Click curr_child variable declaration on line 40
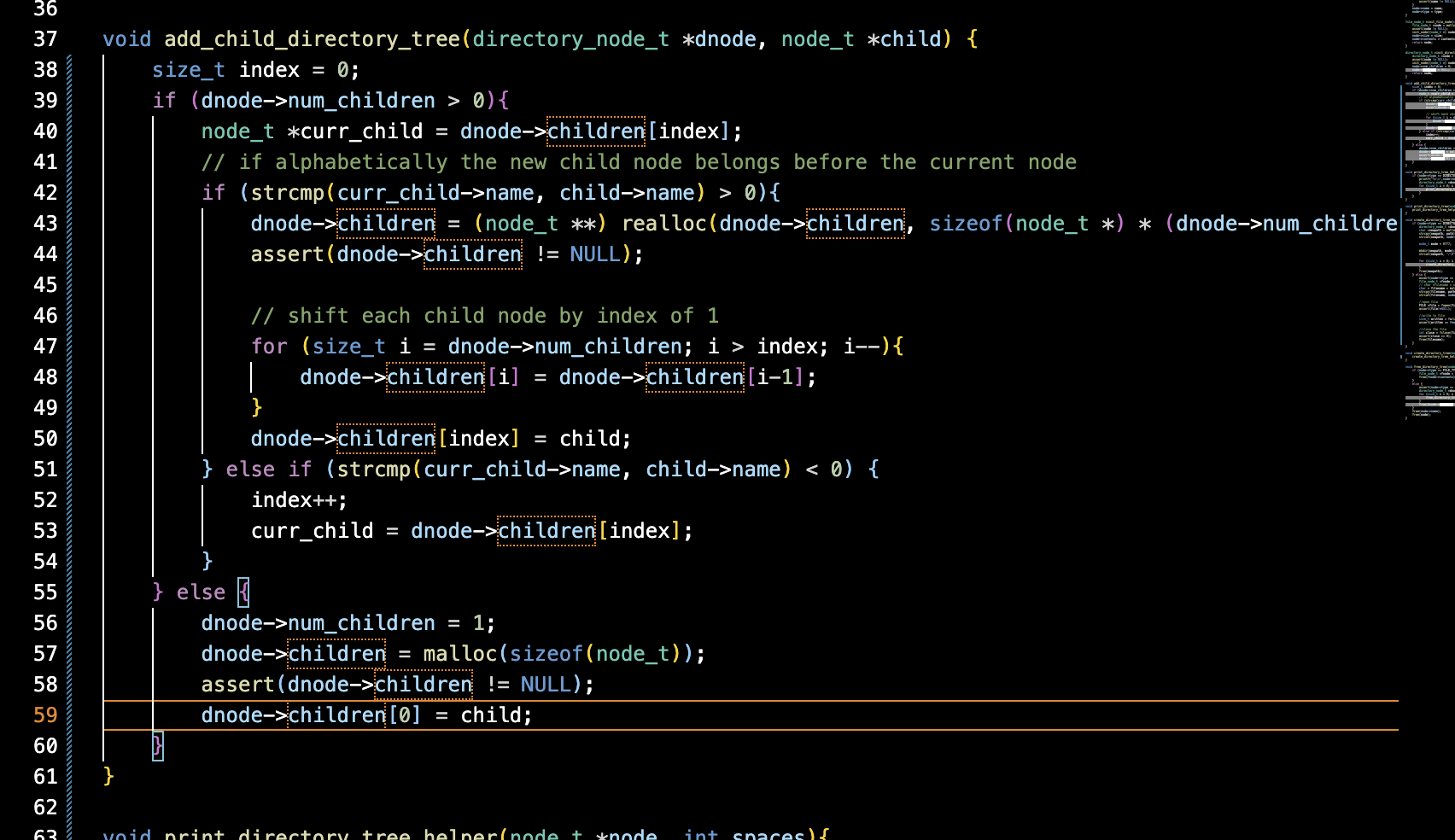This screenshot has width=1455, height=840. point(361,131)
